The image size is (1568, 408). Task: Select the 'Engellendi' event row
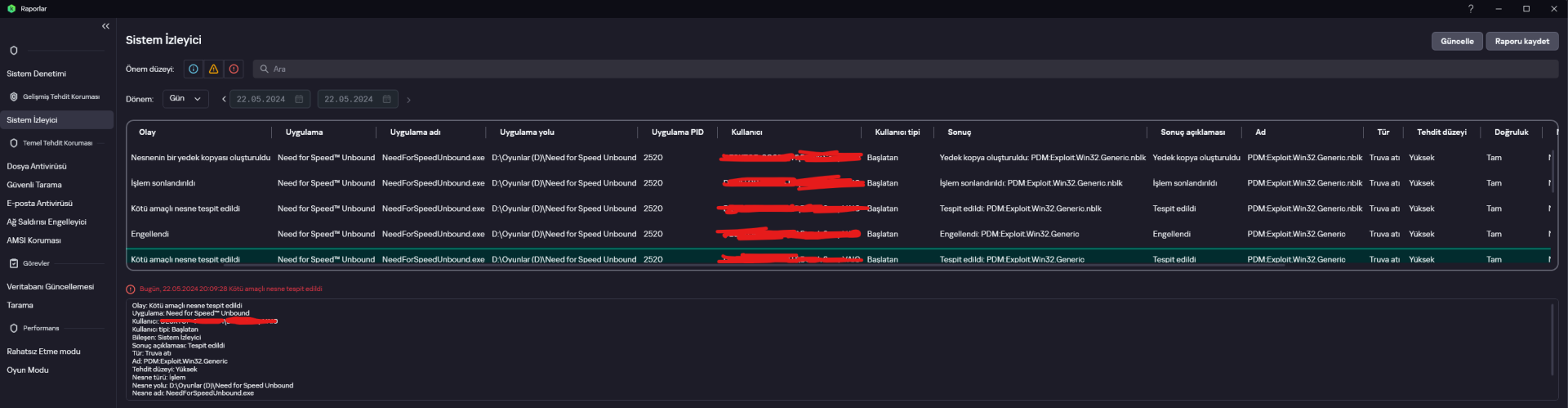839,234
